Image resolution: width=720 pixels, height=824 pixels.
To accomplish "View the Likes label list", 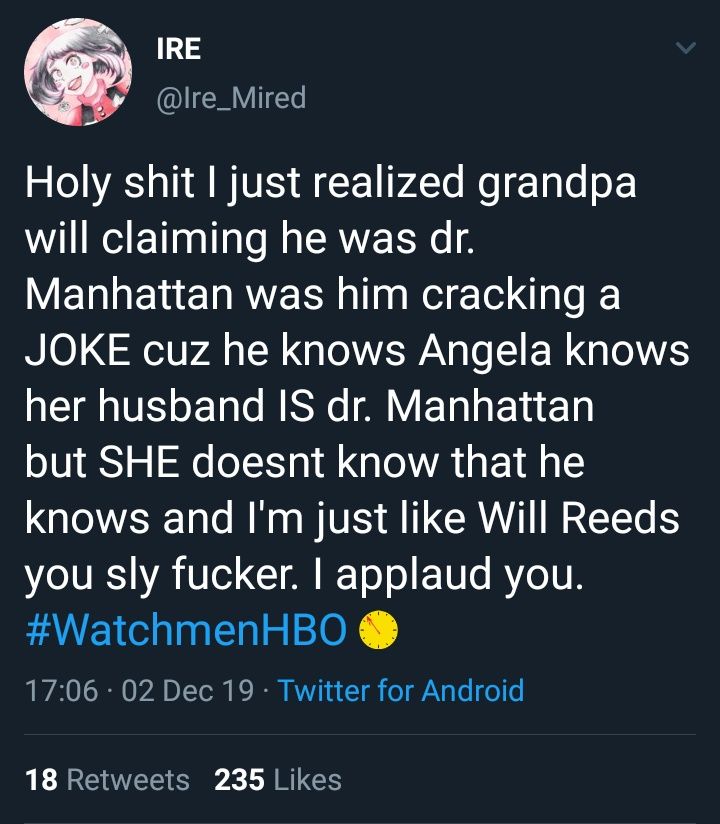I will click(308, 780).
